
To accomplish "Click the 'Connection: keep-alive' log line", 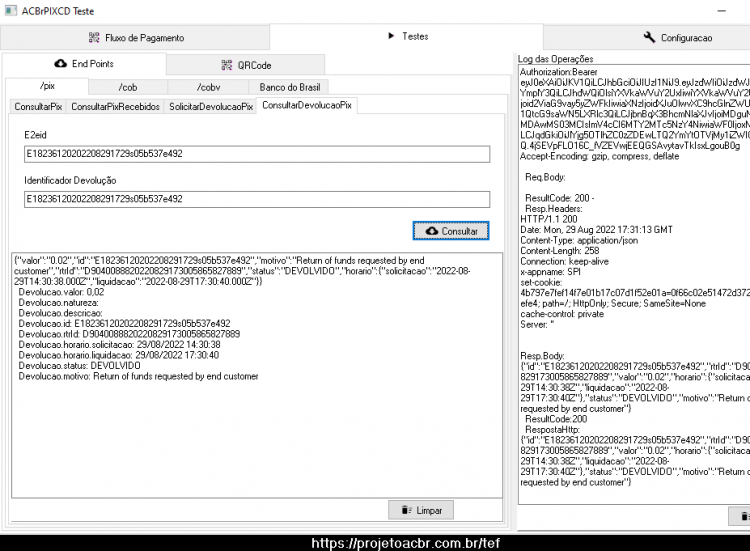I will click(564, 262).
